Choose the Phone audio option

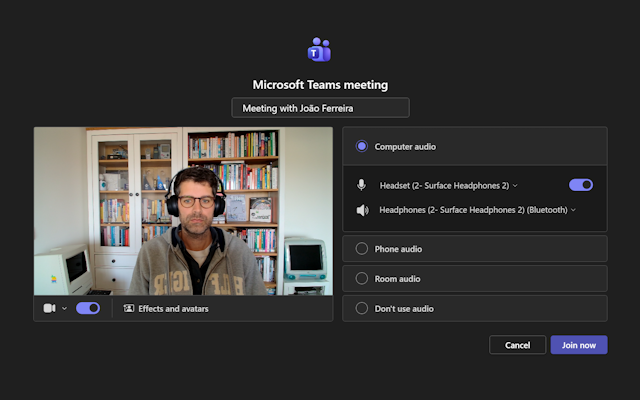coord(362,249)
